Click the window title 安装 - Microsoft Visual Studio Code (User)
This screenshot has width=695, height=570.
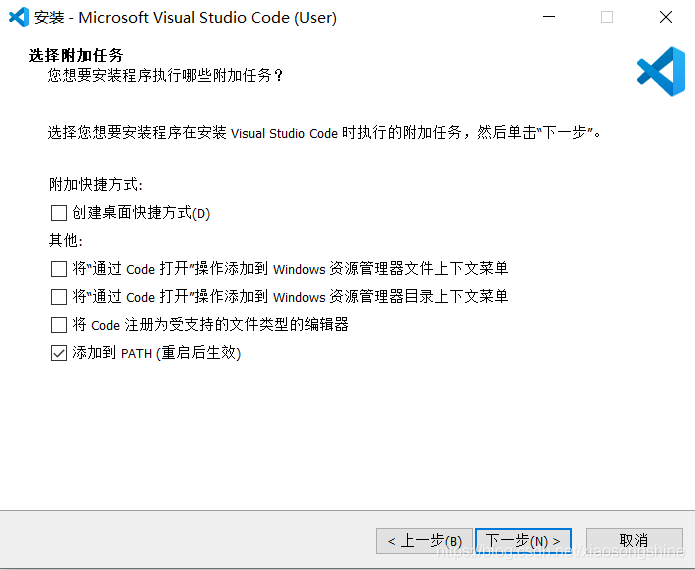click(185, 18)
